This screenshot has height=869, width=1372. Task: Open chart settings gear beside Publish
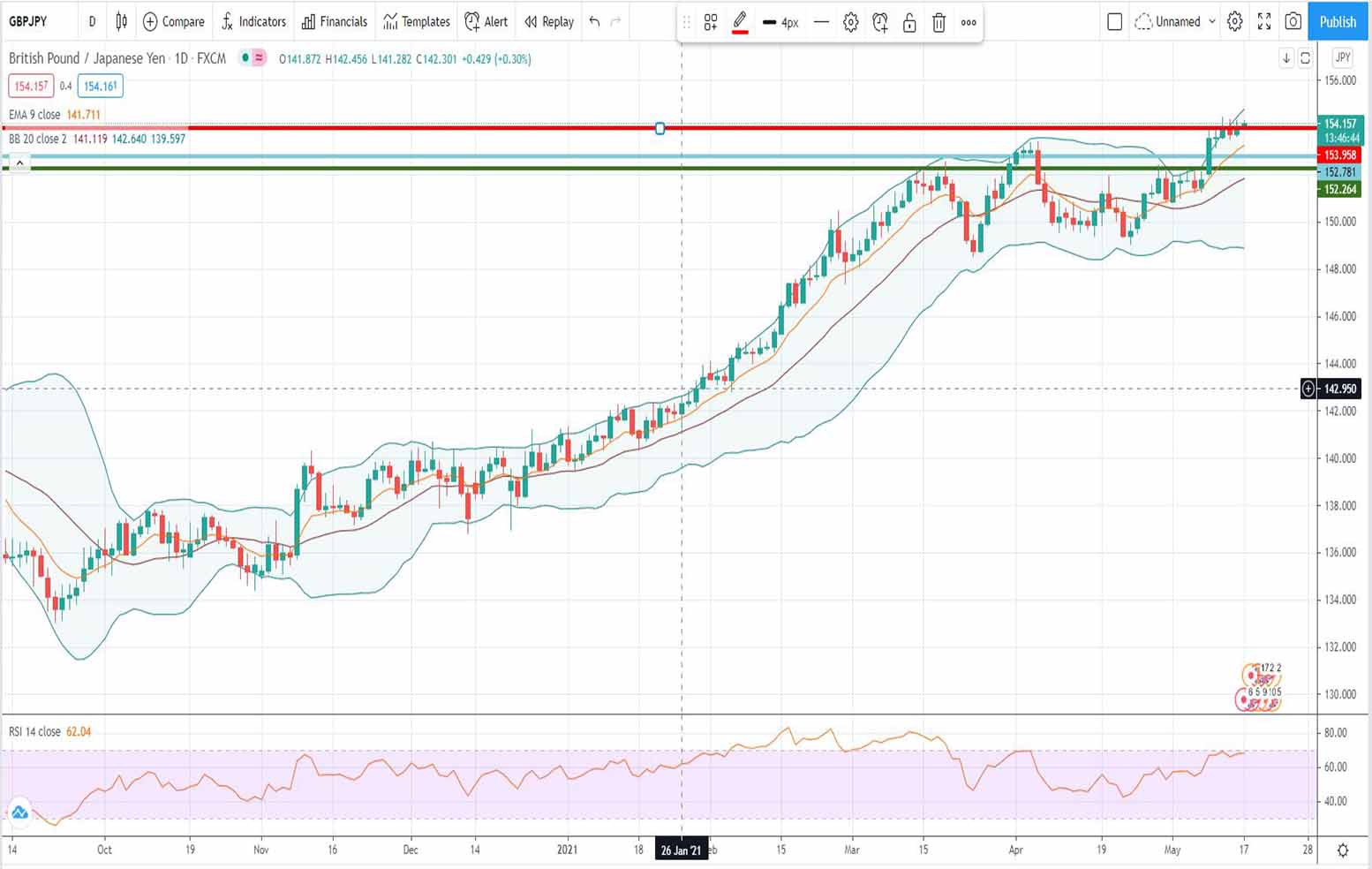point(1235,21)
